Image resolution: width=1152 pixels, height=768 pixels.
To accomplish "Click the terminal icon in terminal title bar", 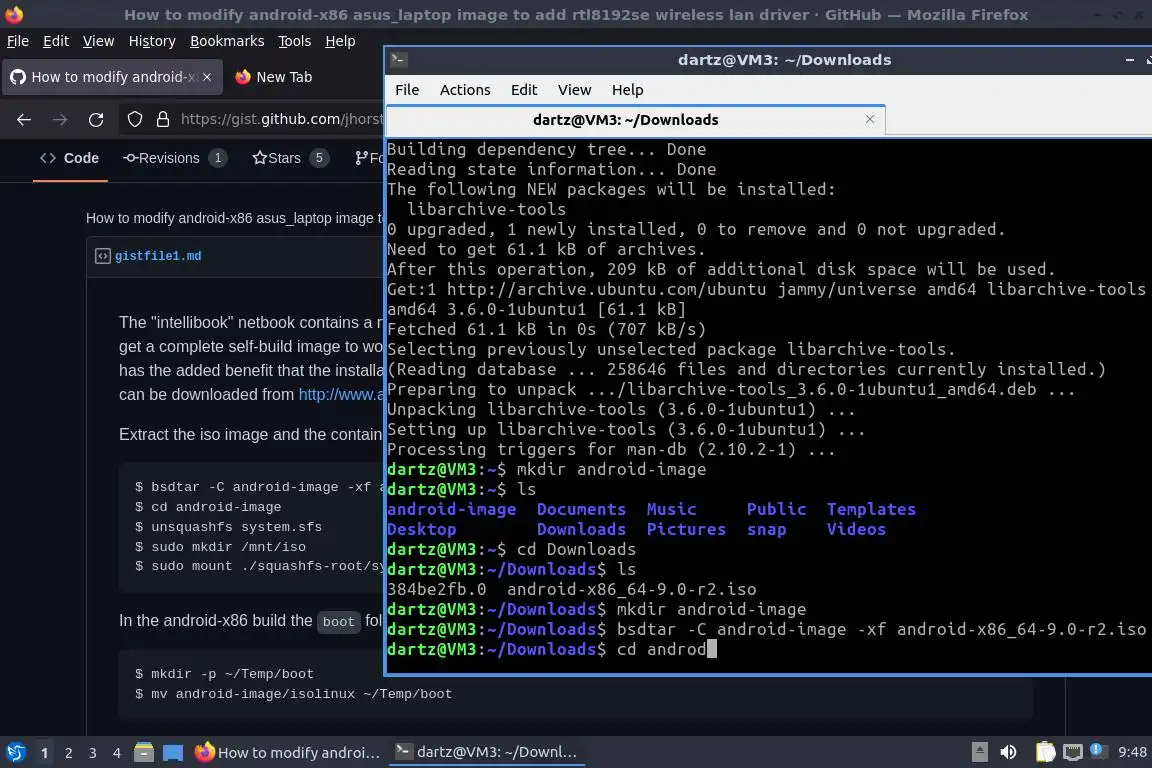I will (399, 60).
